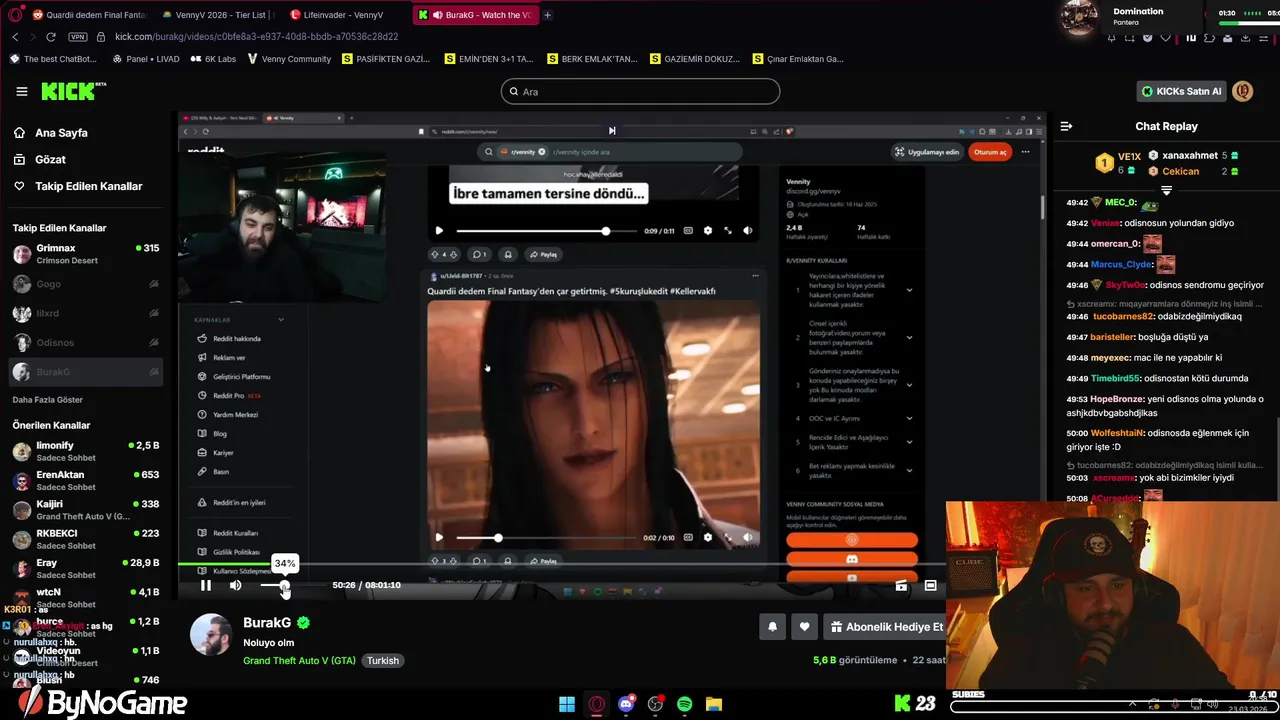
Task: Click the KICKs Satın Al button
Action: (1181, 91)
